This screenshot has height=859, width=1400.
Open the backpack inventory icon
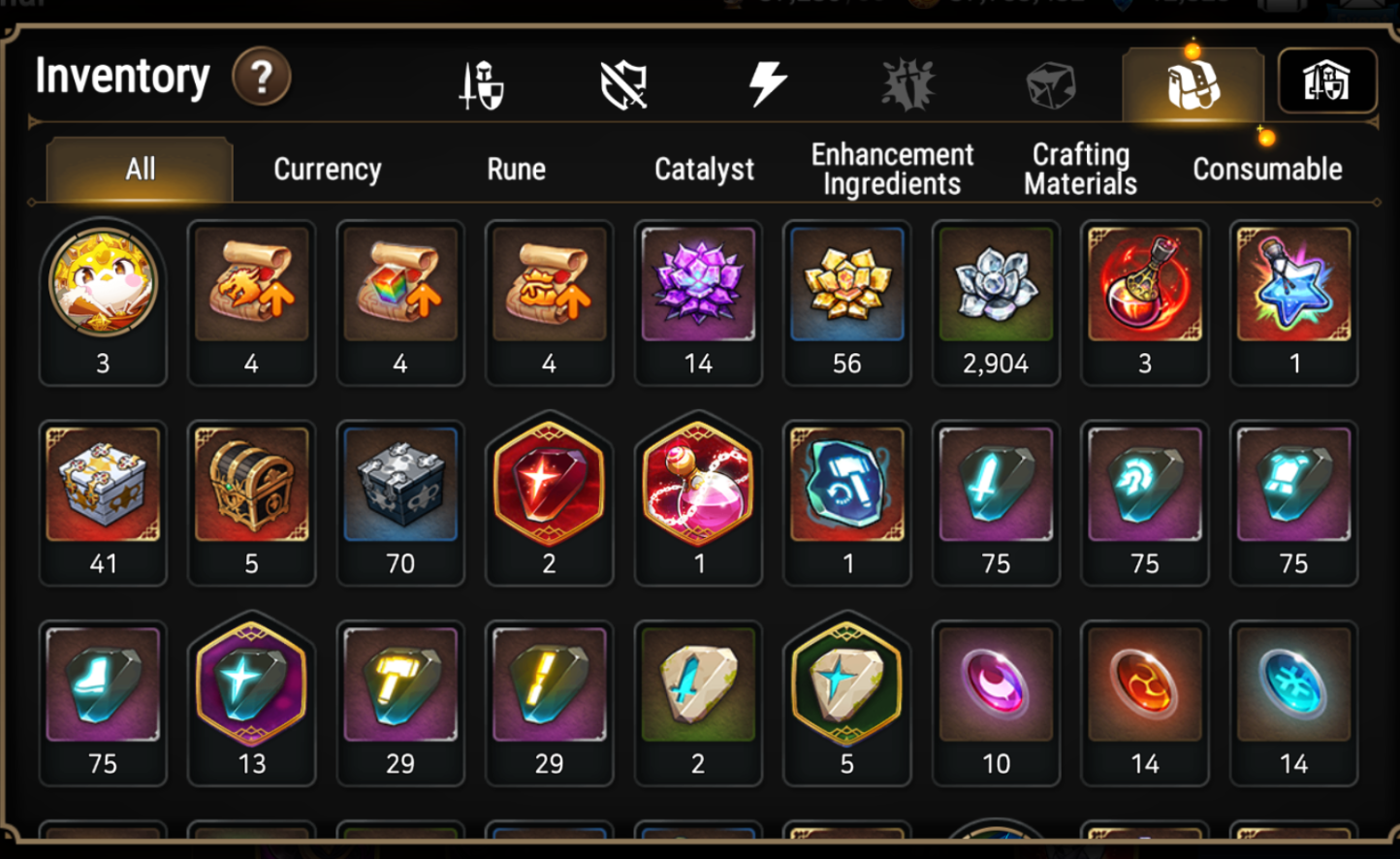1193,85
